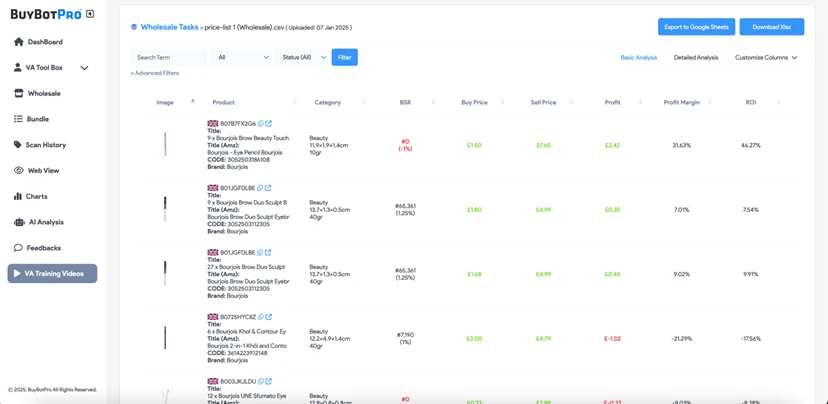828x404 pixels.
Task: Focus the Search Term input field
Action: coord(168,58)
